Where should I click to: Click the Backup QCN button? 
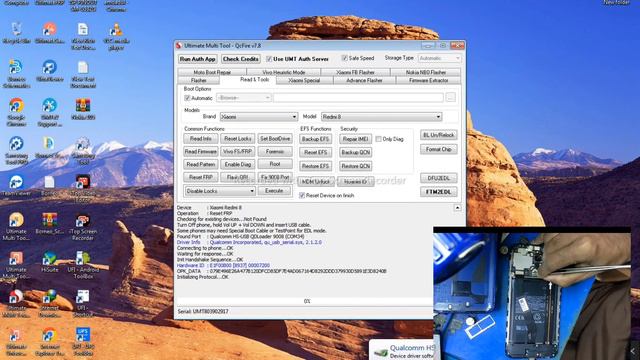[356, 153]
